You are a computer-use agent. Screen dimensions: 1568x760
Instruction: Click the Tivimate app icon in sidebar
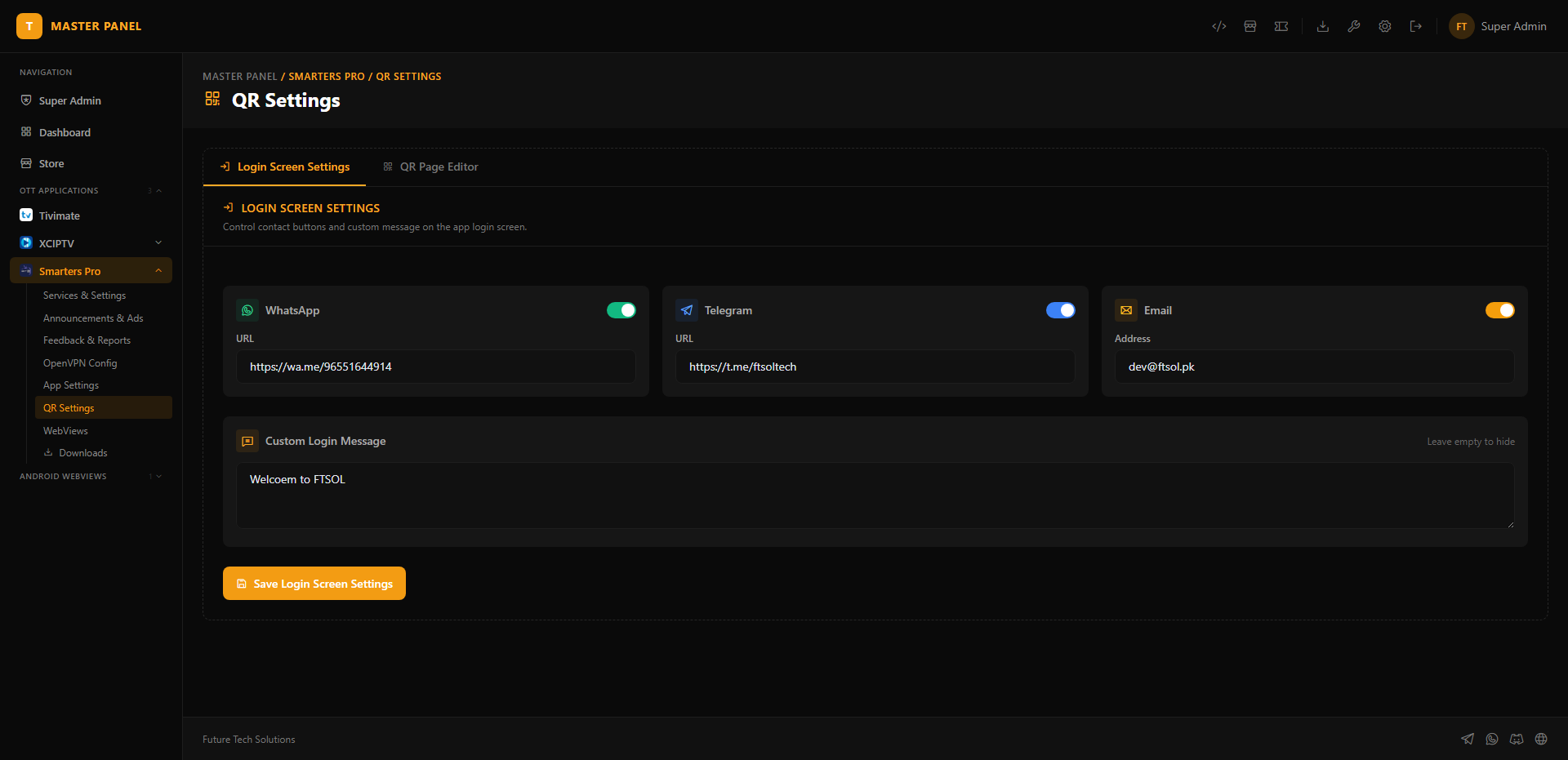click(x=26, y=215)
